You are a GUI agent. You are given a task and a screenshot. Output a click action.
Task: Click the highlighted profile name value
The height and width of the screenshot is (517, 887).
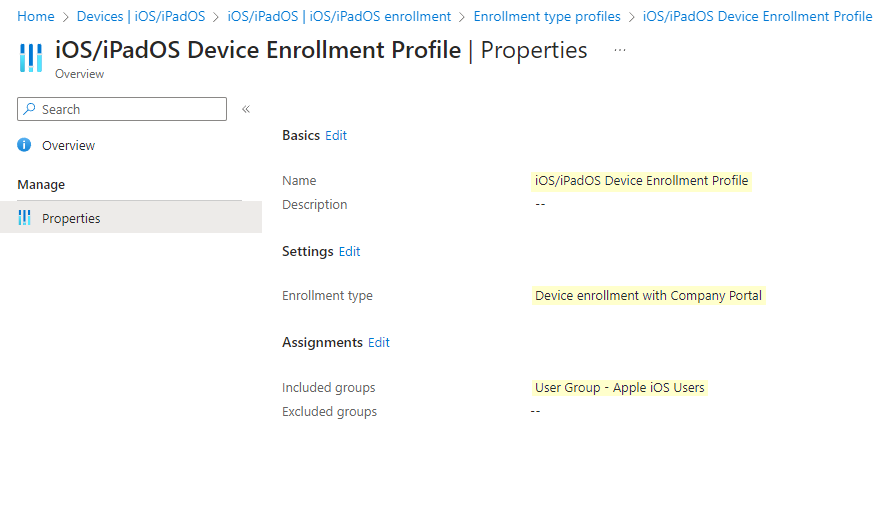(x=641, y=181)
